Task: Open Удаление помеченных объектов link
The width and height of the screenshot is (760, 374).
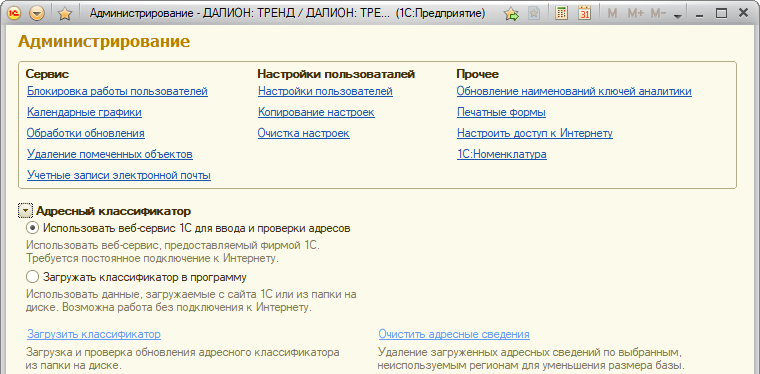Action: (x=110, y=154)
